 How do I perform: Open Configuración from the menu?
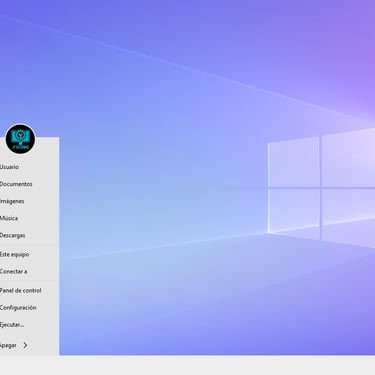click(x=18, y=307)
